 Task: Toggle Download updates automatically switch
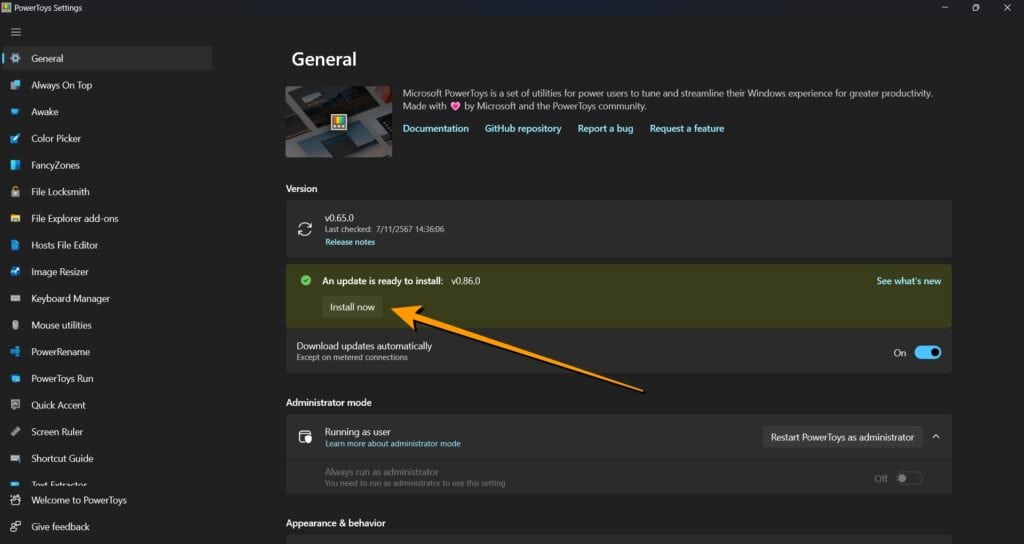927,352
